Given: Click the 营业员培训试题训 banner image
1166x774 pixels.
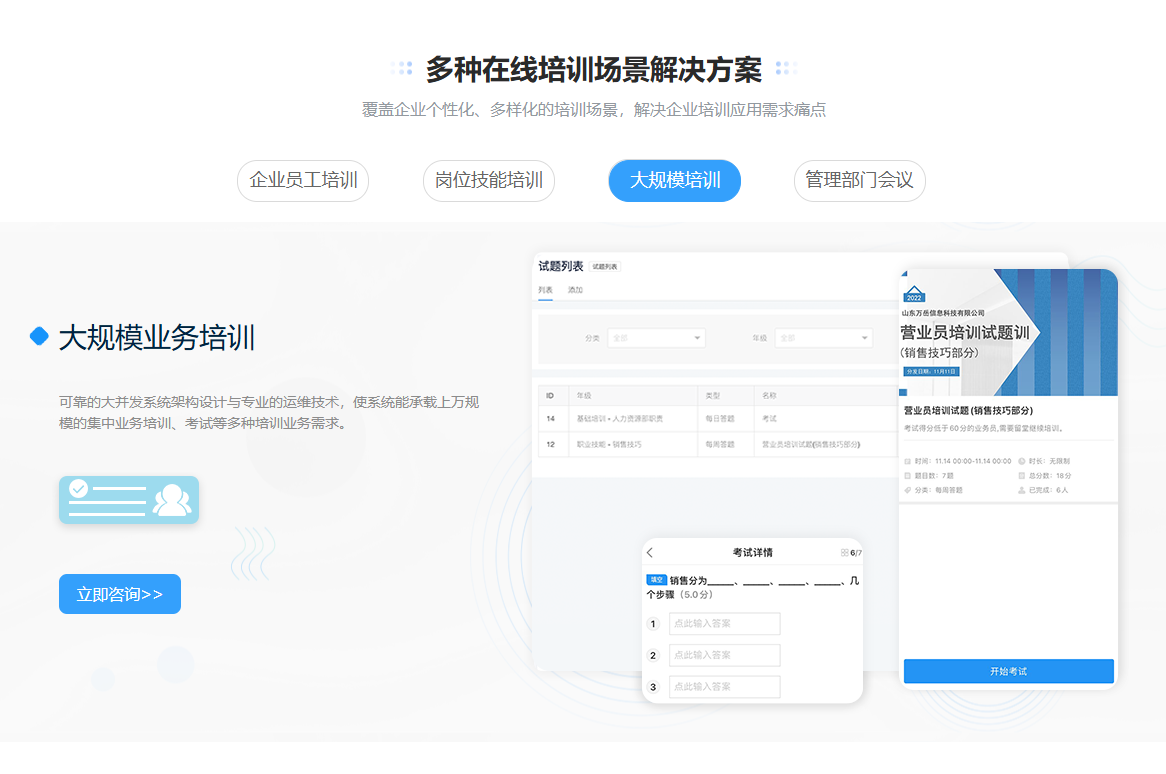Looking at the screenshot, I should (x=1008, y=332).
